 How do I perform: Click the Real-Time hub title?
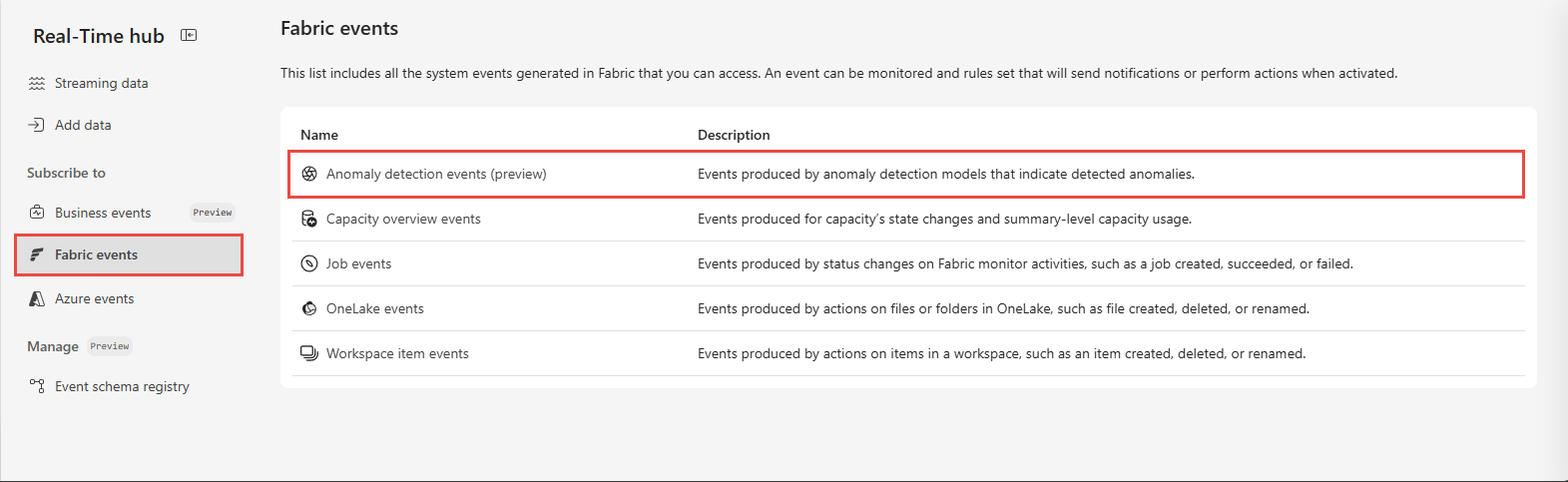99,36
